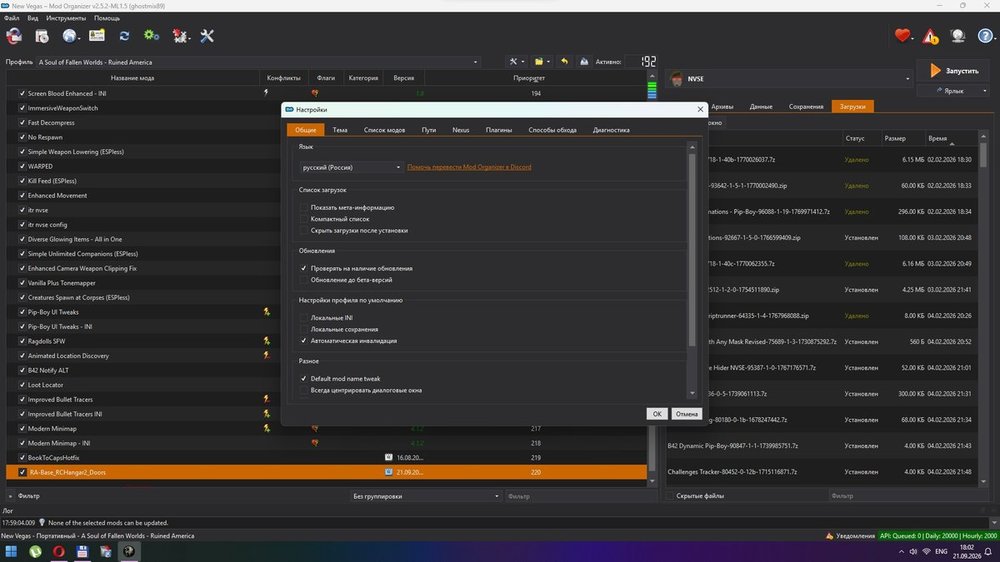Enable the Компактный список checkbox
The height and width of the screenshot is (562, 1000).
[304, 219]
